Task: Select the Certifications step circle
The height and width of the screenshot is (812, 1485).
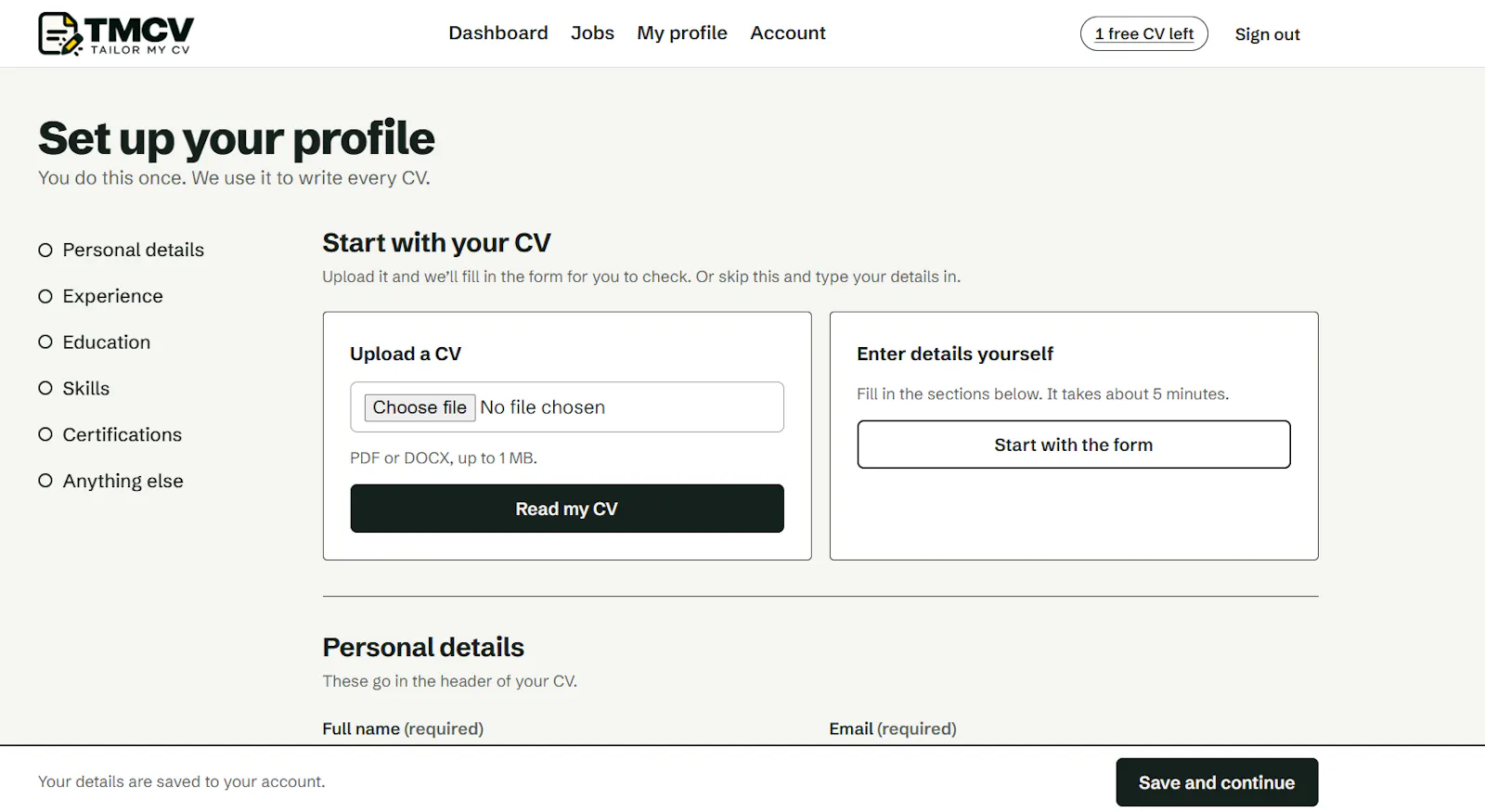Action: [x=45, y=435]
